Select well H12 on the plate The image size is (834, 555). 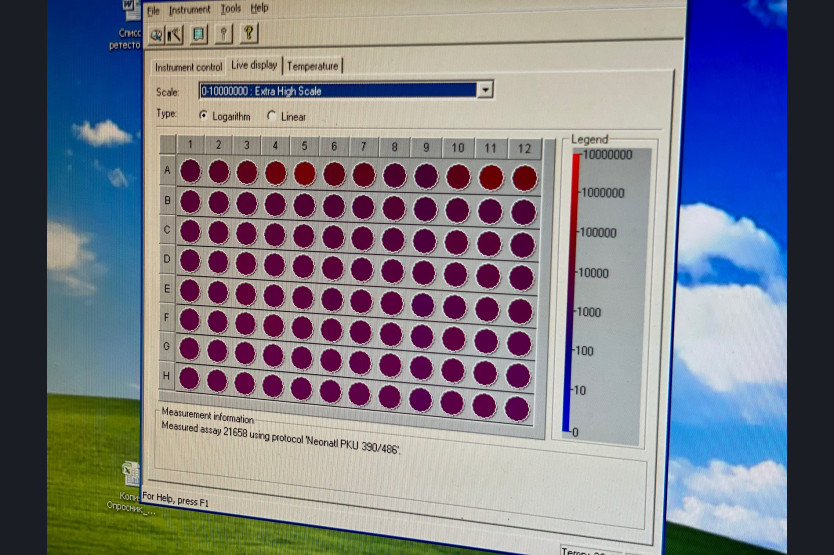[x=517, y=409]
